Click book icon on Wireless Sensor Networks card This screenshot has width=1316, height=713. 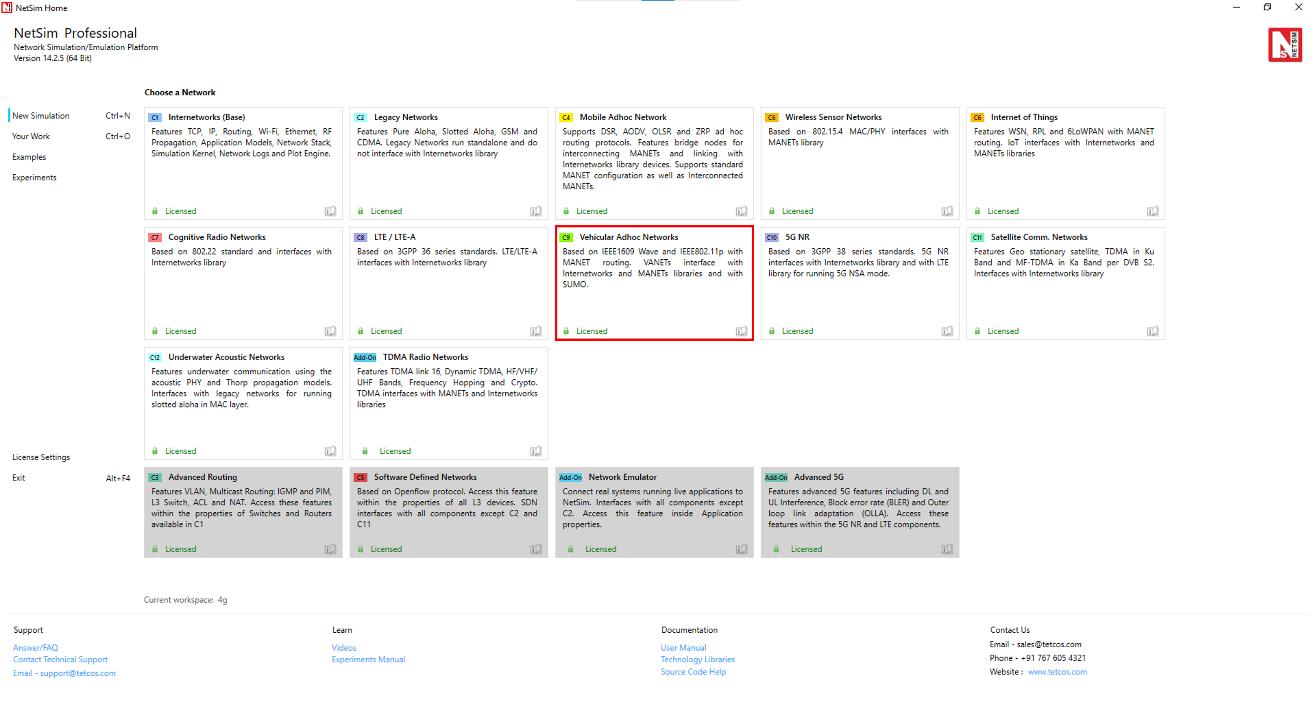tap(947, 211)
